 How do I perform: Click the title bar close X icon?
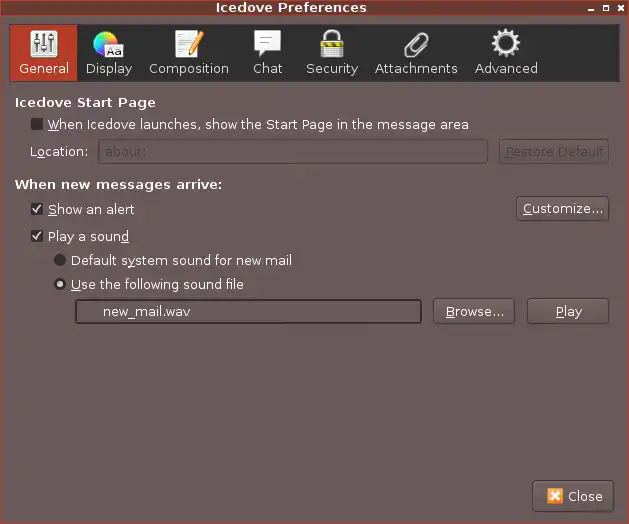[621, 8]
